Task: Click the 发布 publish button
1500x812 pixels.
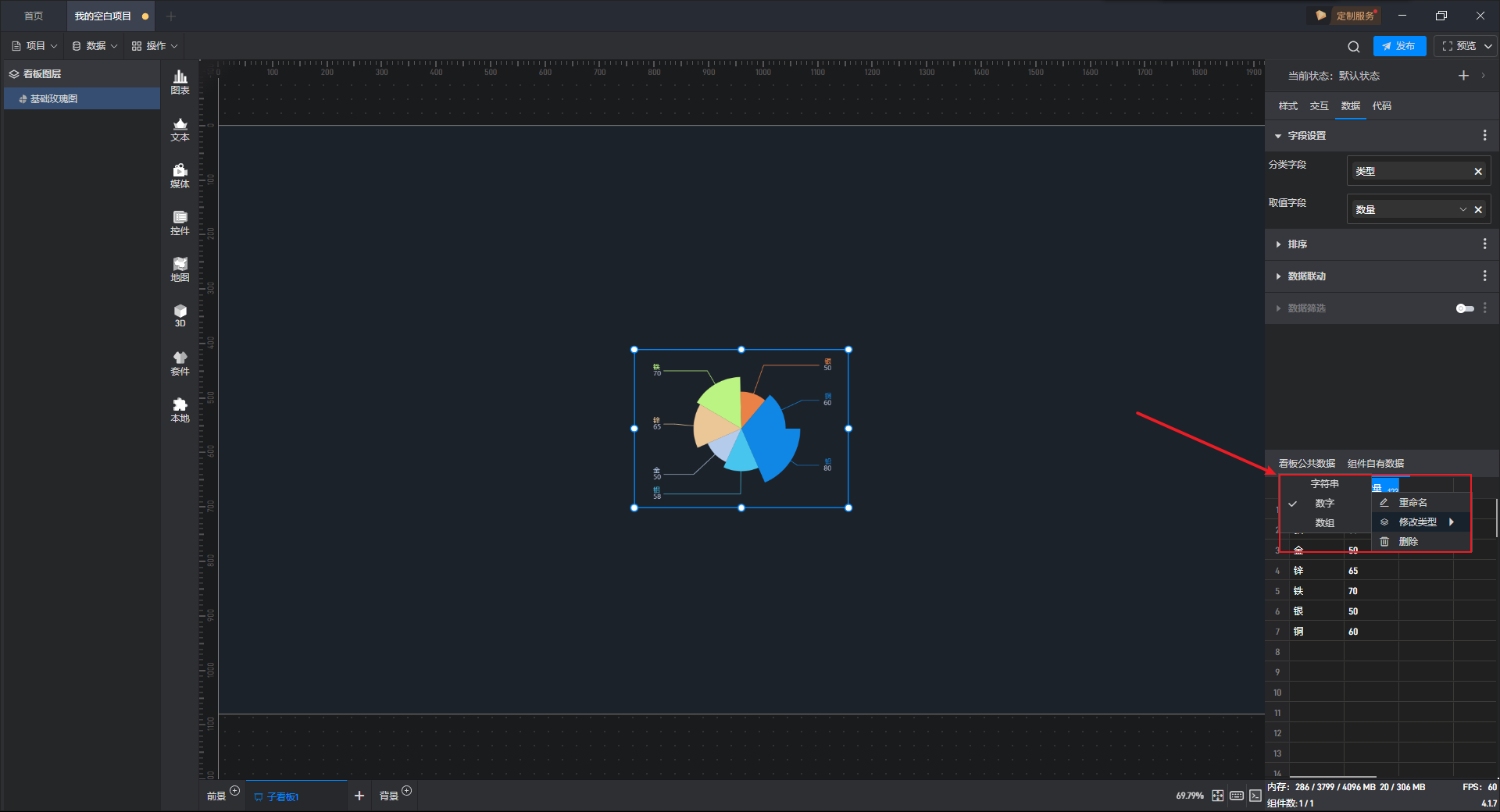Action: (x=1399, y=46)
